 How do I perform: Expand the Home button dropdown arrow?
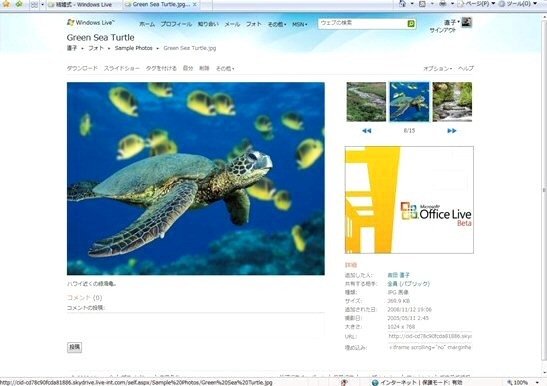412,4
